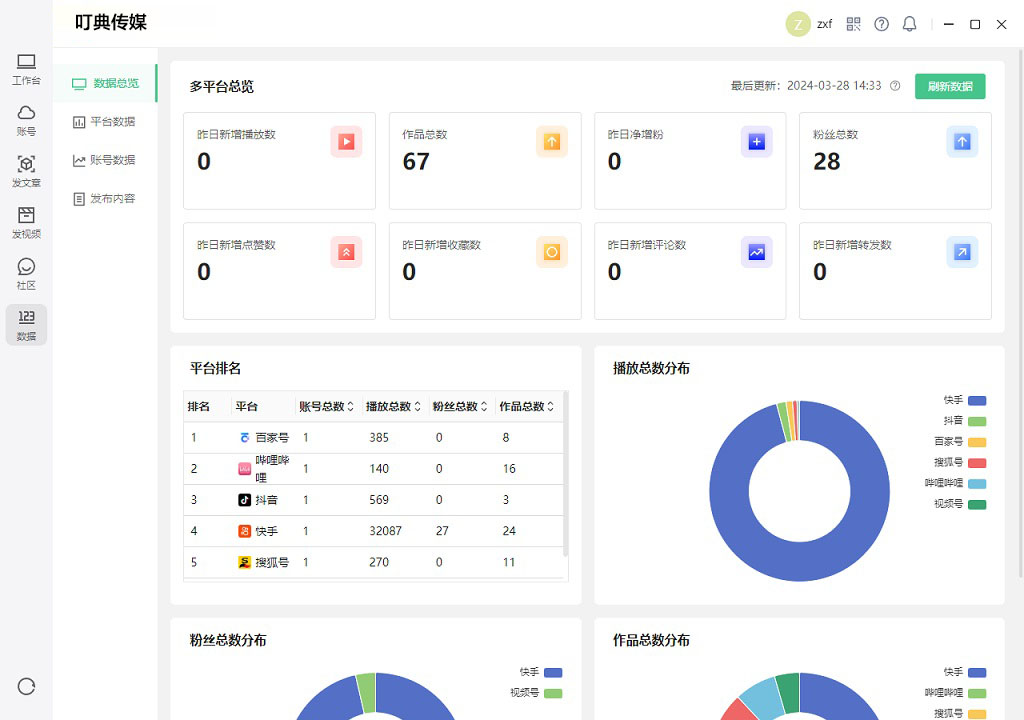Open the 发布内容 published content menu item
Viewport: 1024px width, 720px height.
(x=104, y=199)
